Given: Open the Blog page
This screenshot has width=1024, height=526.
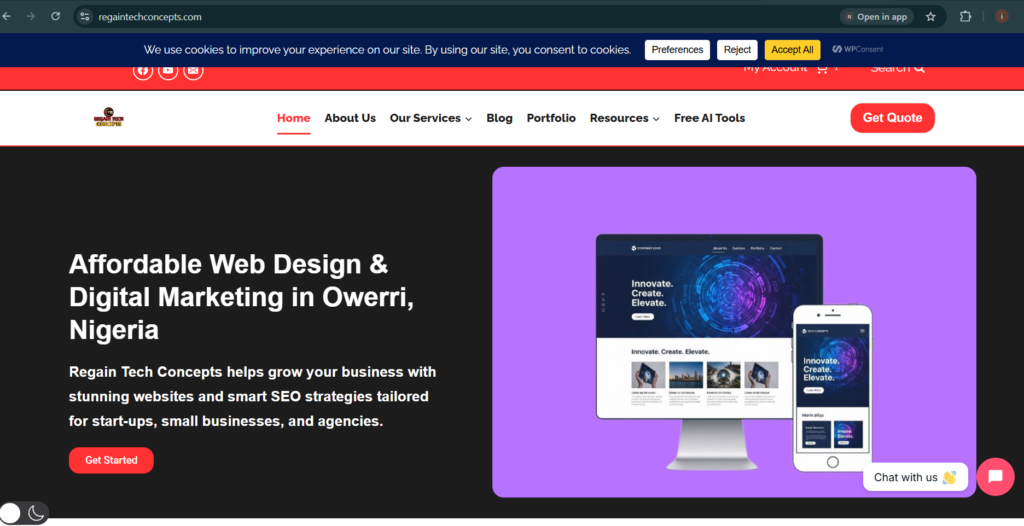Looking at the screenshot, I should click(x=499, y=118).
